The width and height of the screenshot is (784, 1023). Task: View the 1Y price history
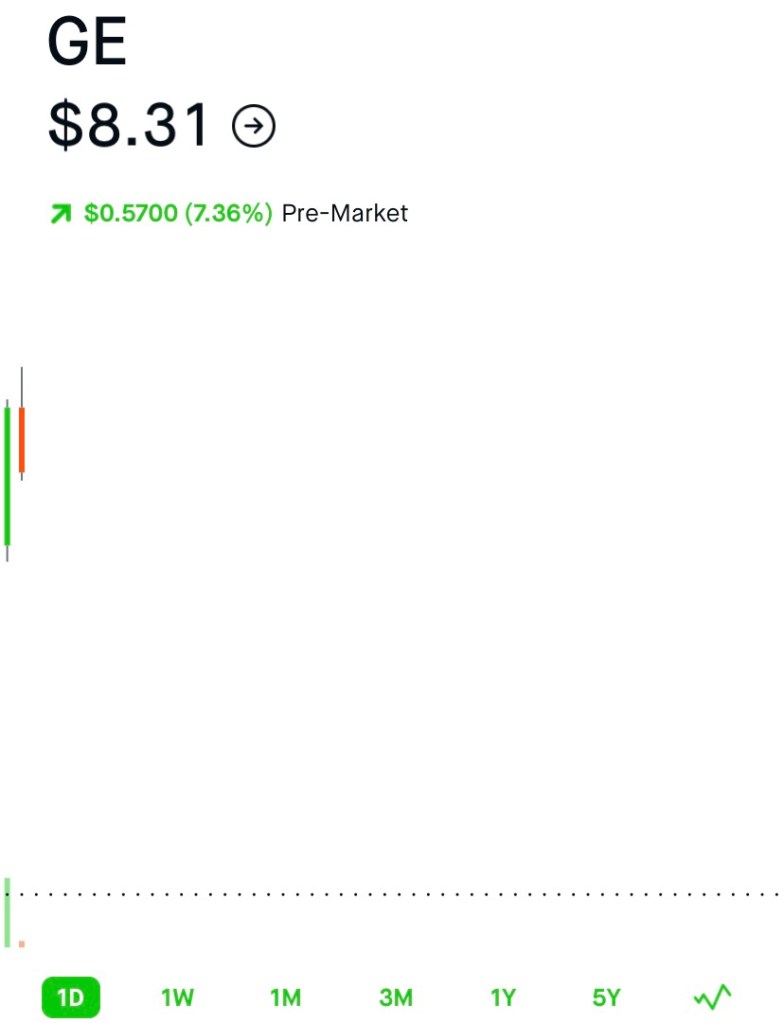[503, 997]
